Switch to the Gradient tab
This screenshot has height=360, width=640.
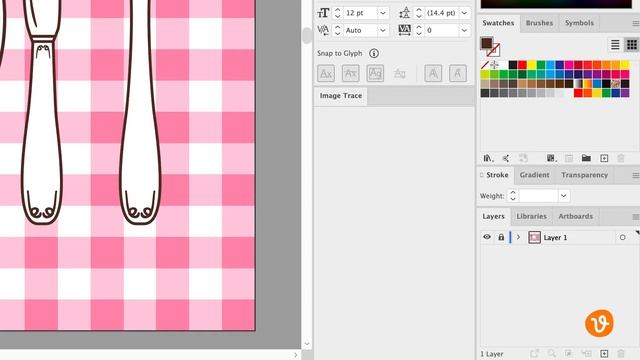coord(534,175)
